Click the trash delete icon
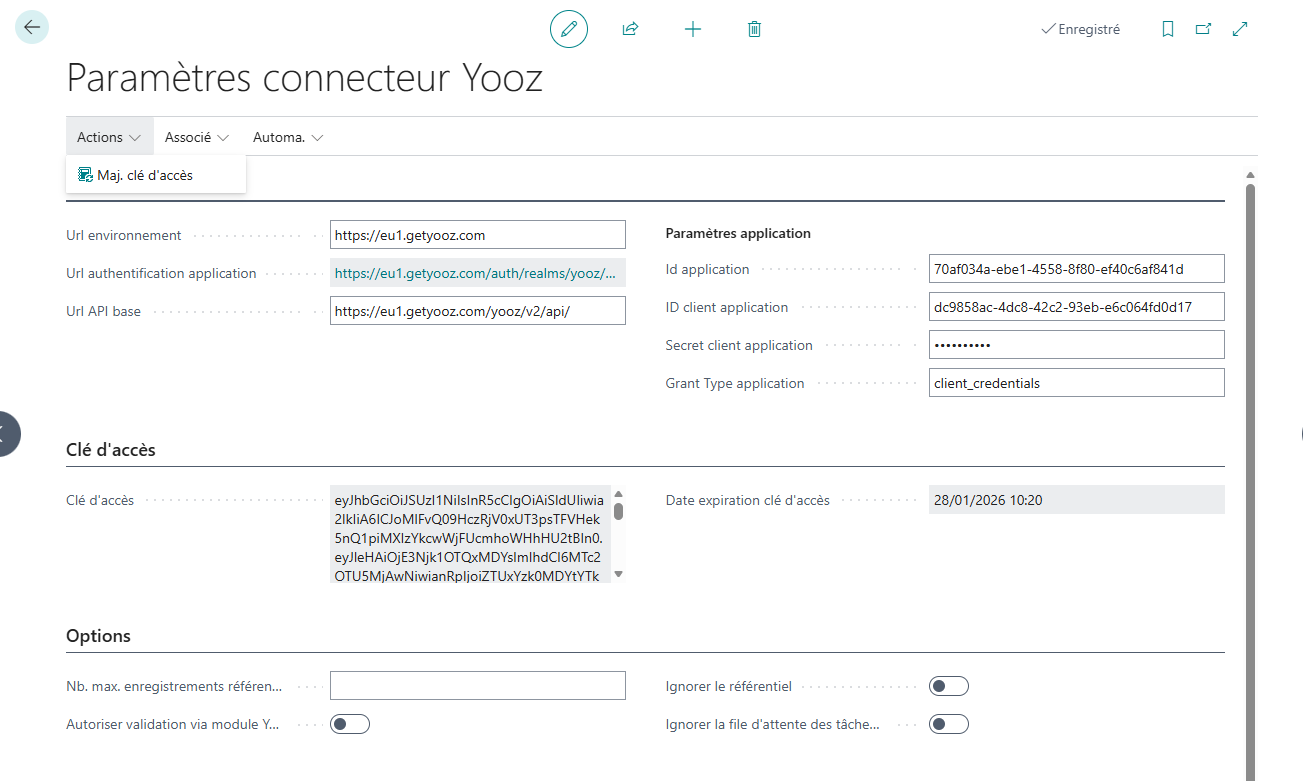This screenshot has width=1303, height=781. point(754,29)
